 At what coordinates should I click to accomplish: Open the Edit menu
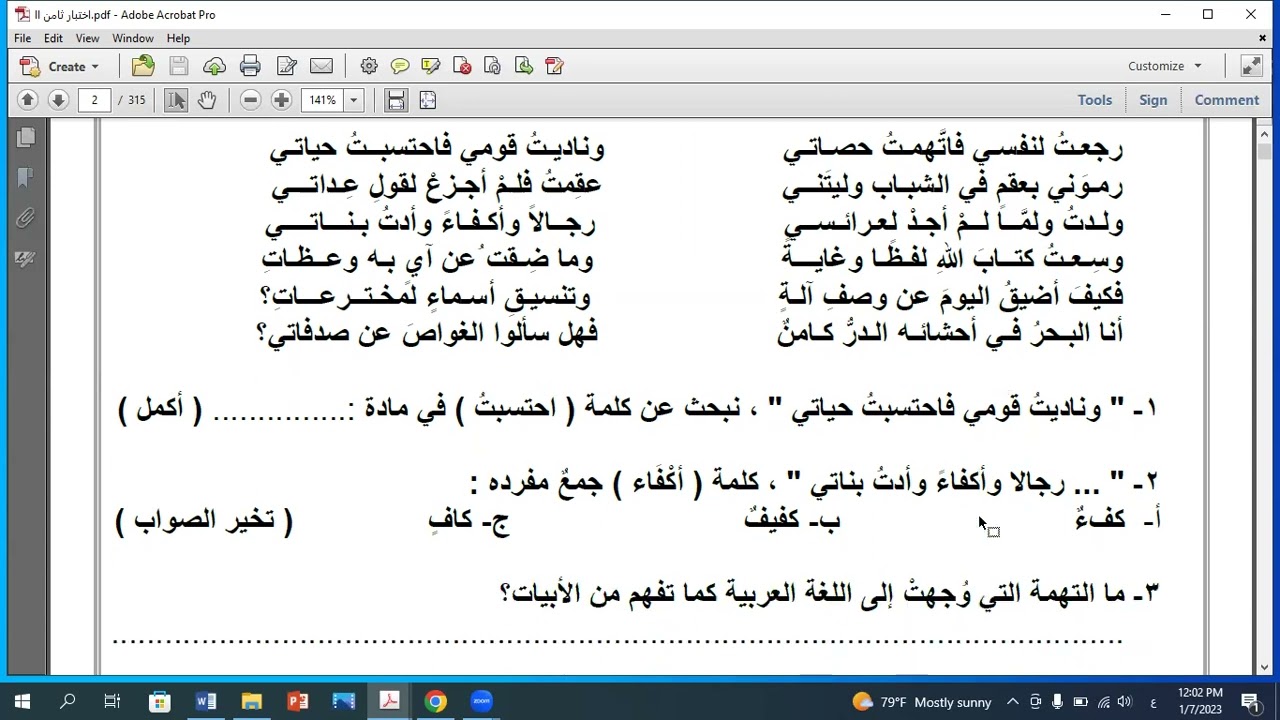click(x=53, y=38)
